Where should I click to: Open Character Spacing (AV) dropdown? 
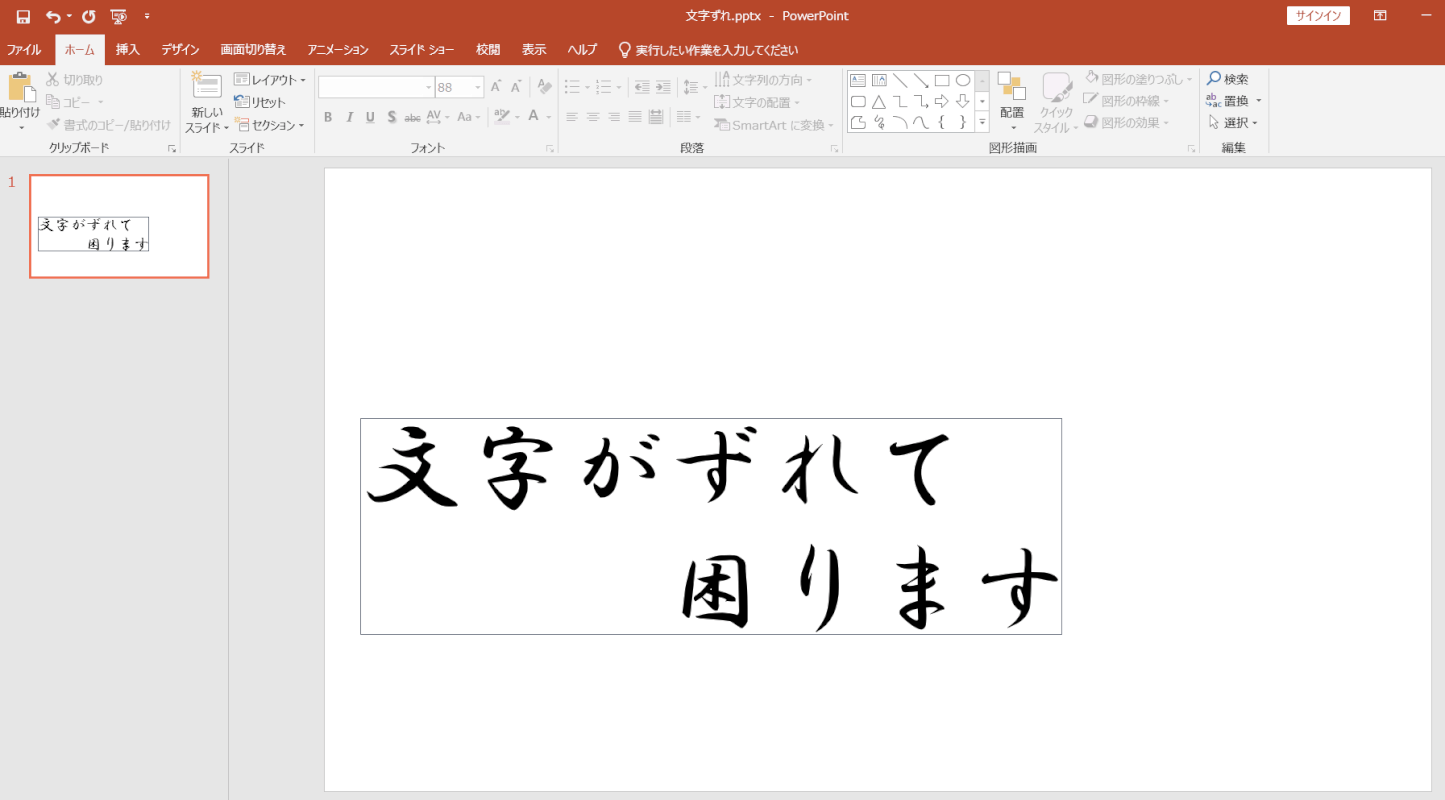point(439,117)
